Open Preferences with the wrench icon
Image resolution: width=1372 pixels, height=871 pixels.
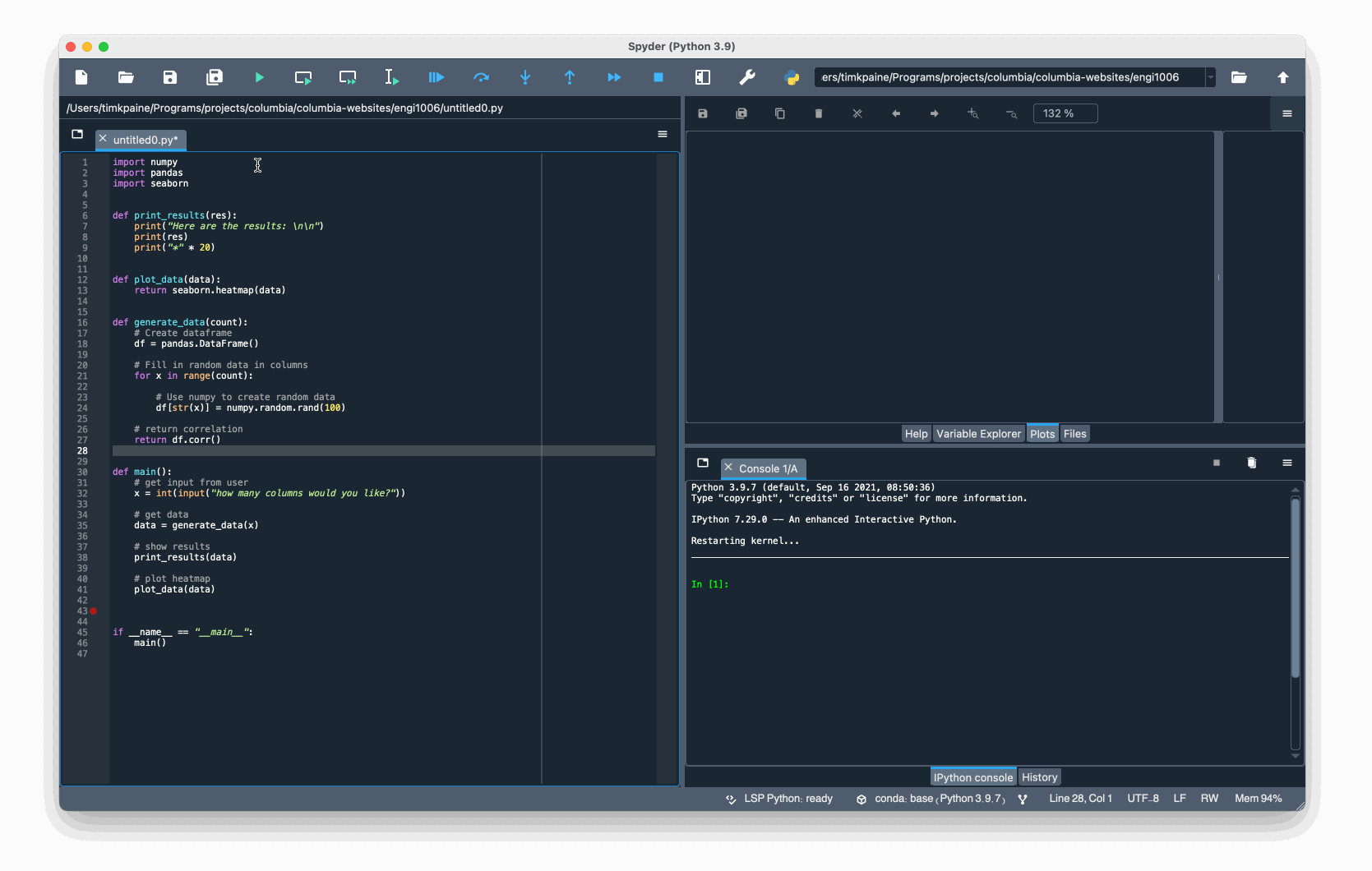click(x=747, y=77)
